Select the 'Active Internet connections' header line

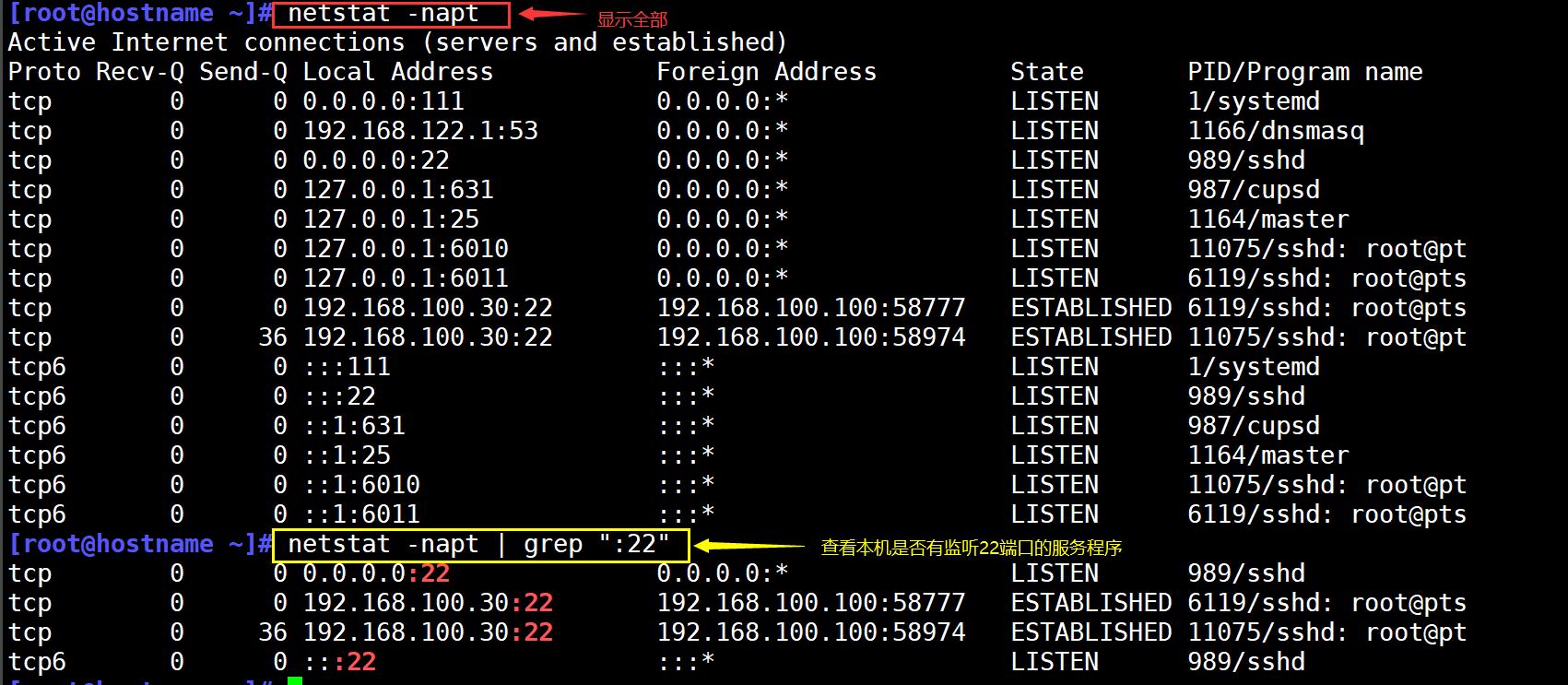pos(397,42)
